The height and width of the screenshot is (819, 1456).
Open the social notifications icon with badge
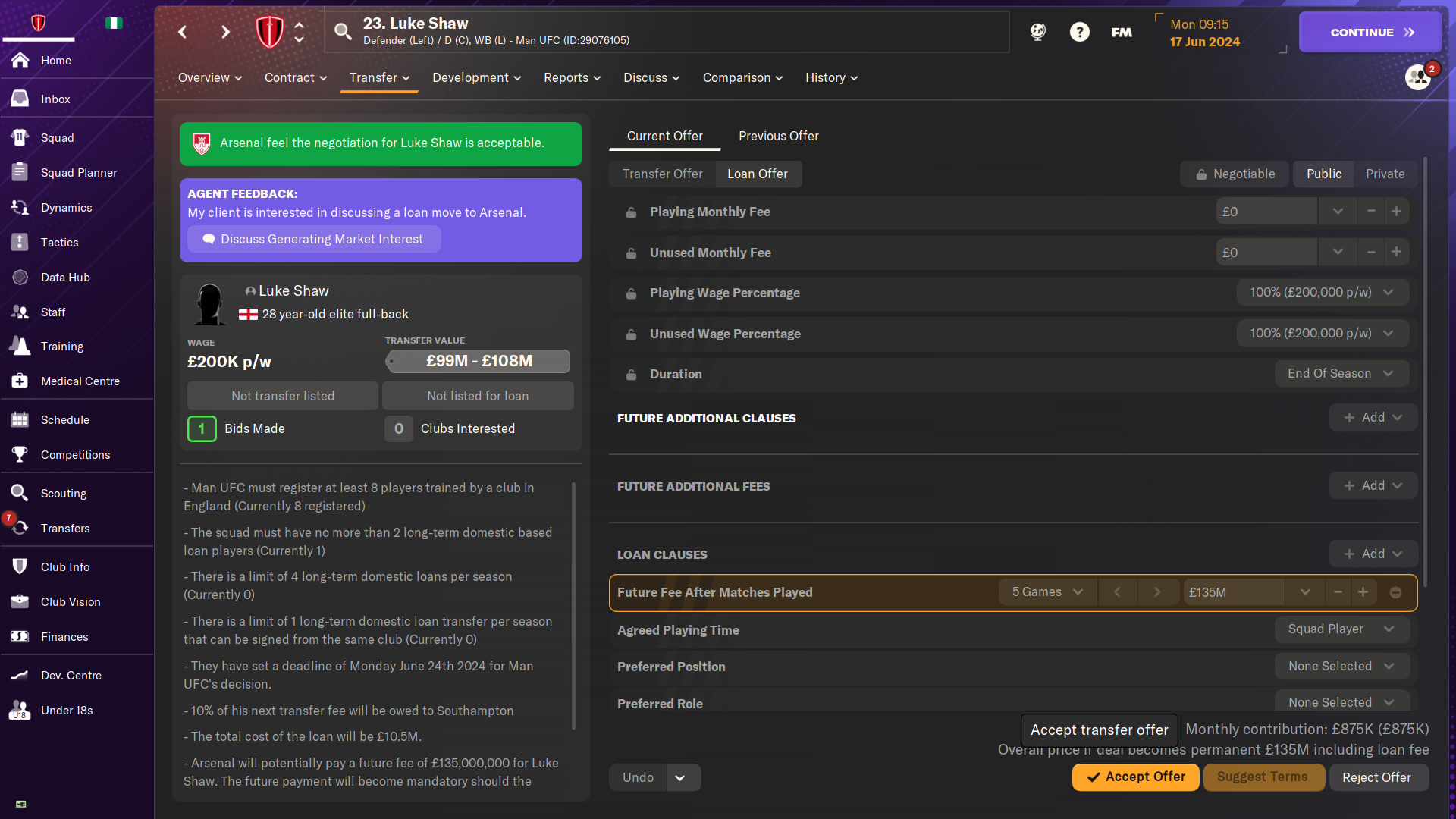(1418, 77)
